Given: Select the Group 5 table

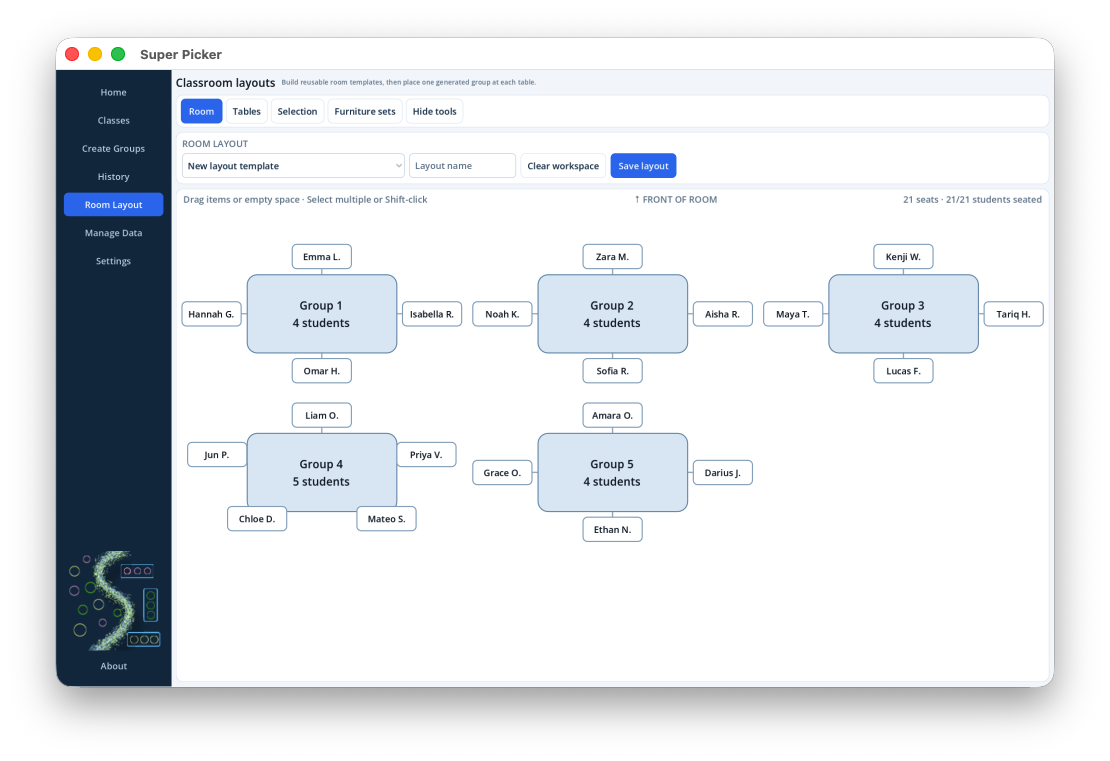Looking at the screenshot, I should click(x=612, y=472).
